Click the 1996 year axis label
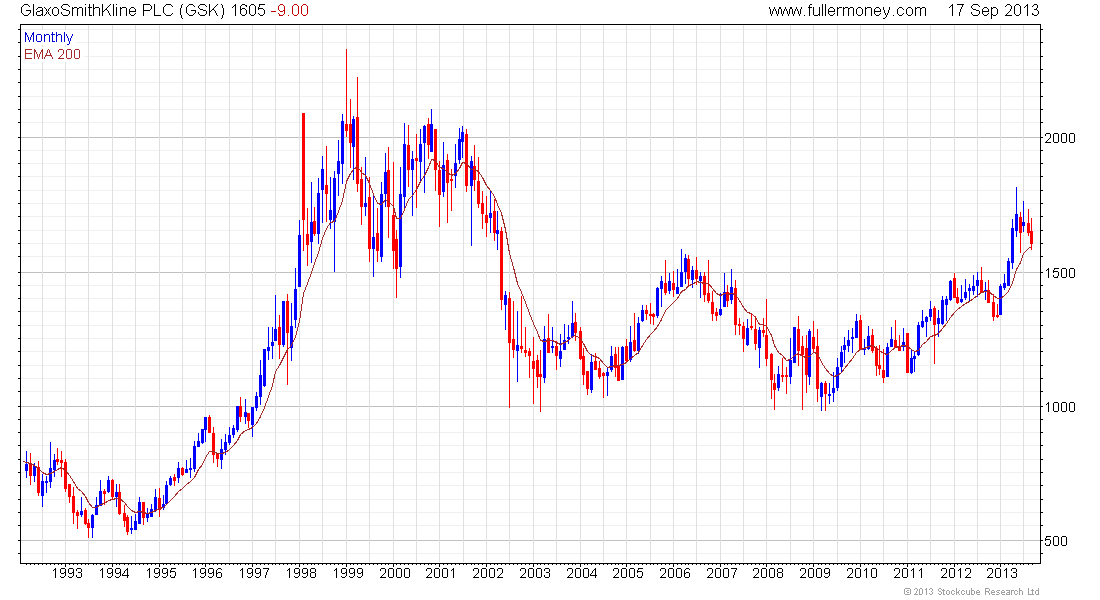This screenshot has height=600, width=1100. (208, 573)
